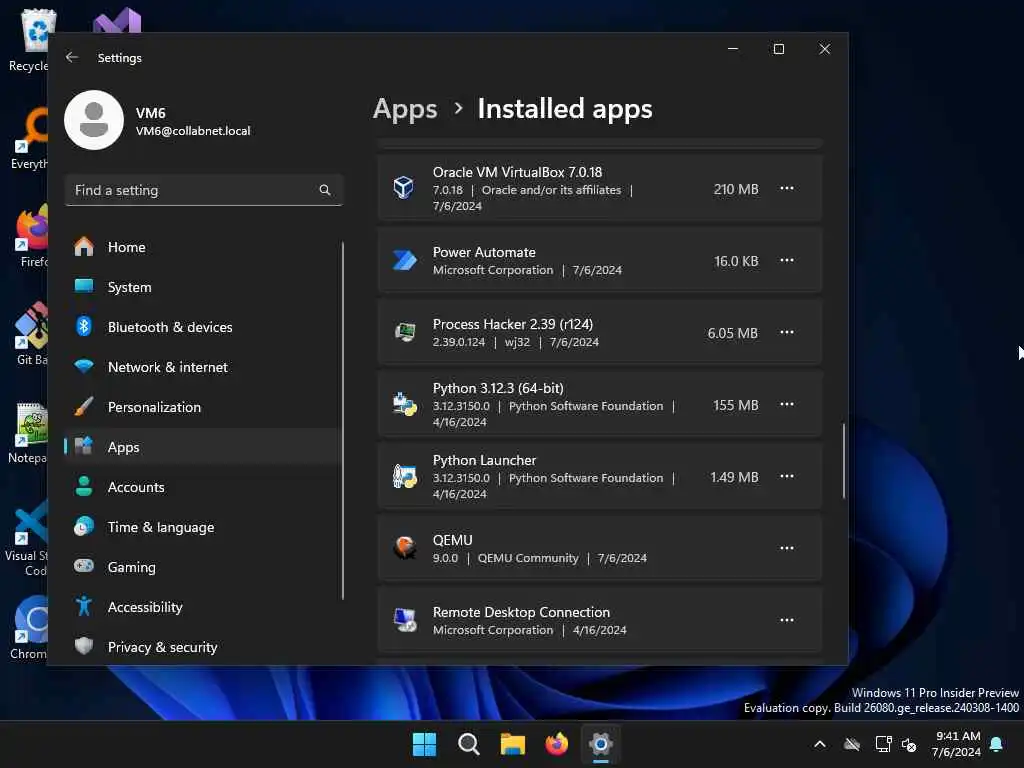
Task: Click the 210 MB size of VirtualBox
Action: [x=736, y=189]
